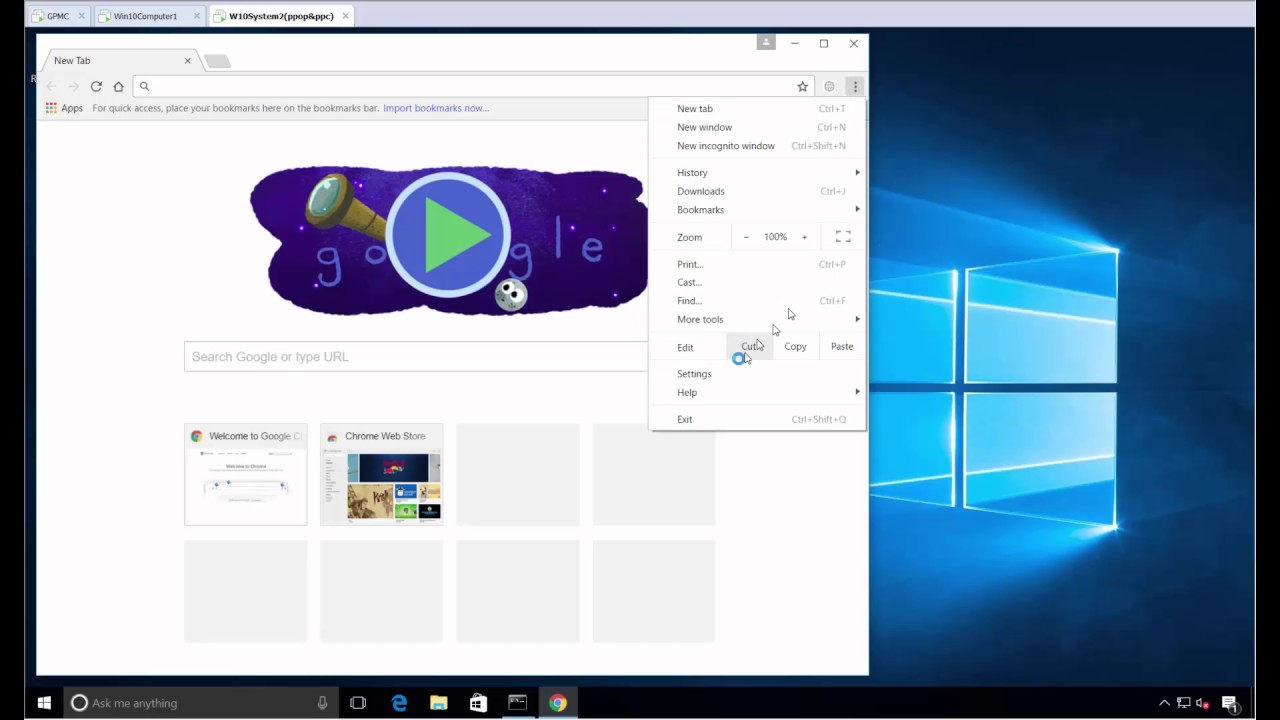This screenshot has height=720, width=1280.
Task: Play the Google doodle
Action: tap(447, 236)
